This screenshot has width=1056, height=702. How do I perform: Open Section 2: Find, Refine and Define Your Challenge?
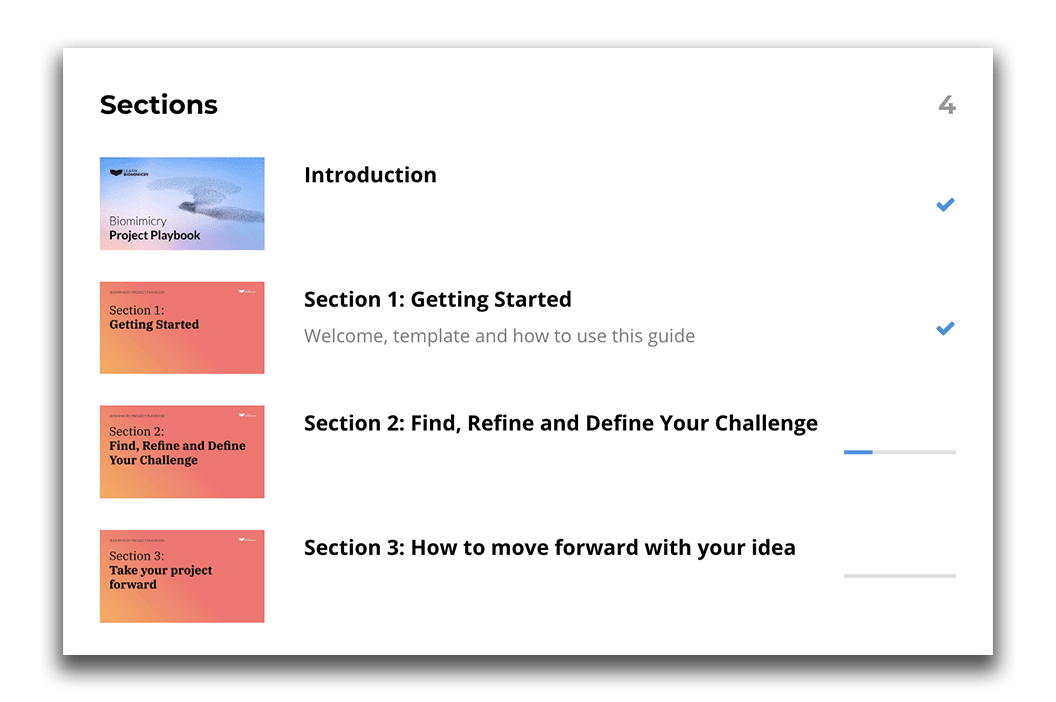pos(561,423)
